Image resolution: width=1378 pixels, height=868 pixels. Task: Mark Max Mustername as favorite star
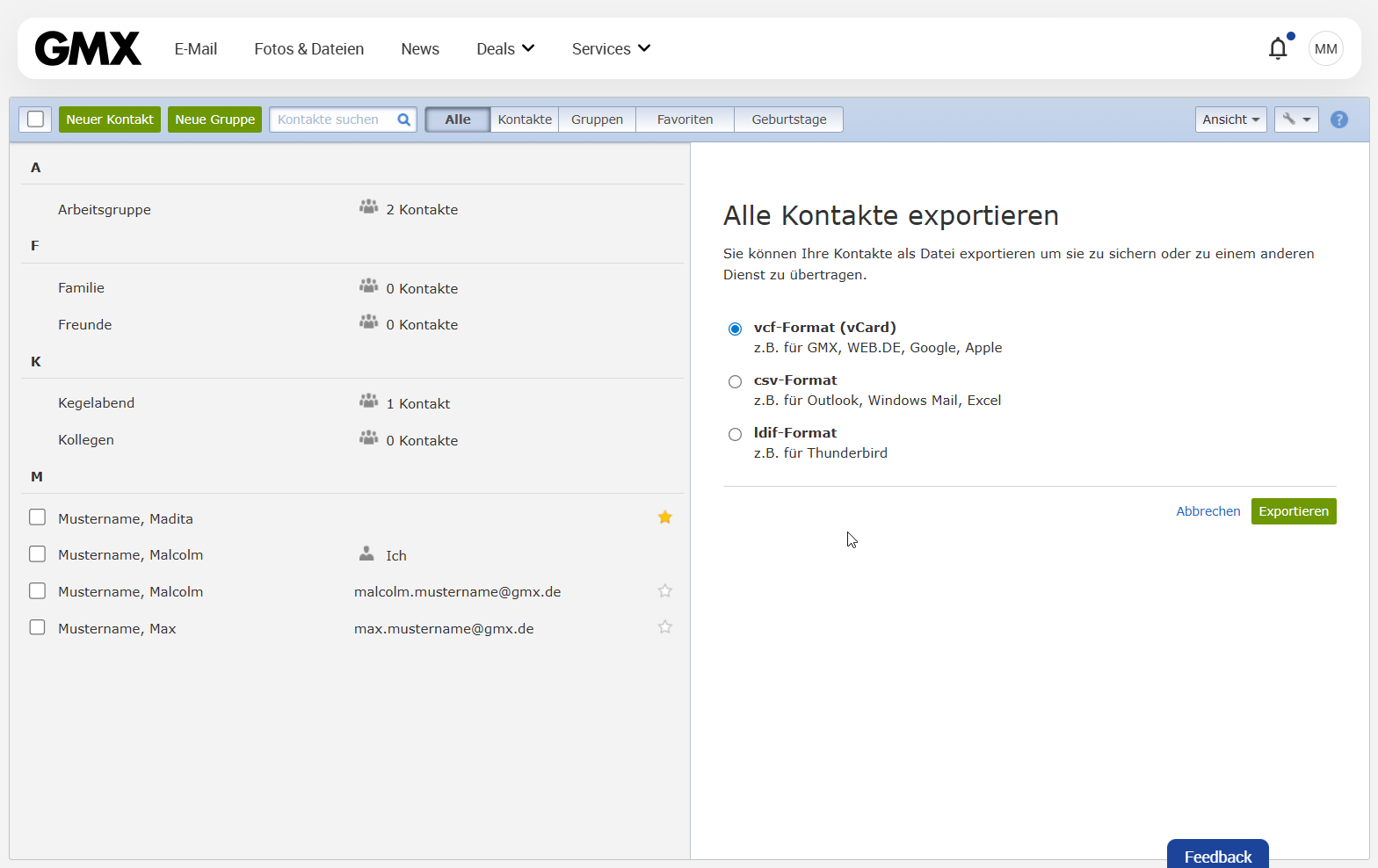click(665, 627)
